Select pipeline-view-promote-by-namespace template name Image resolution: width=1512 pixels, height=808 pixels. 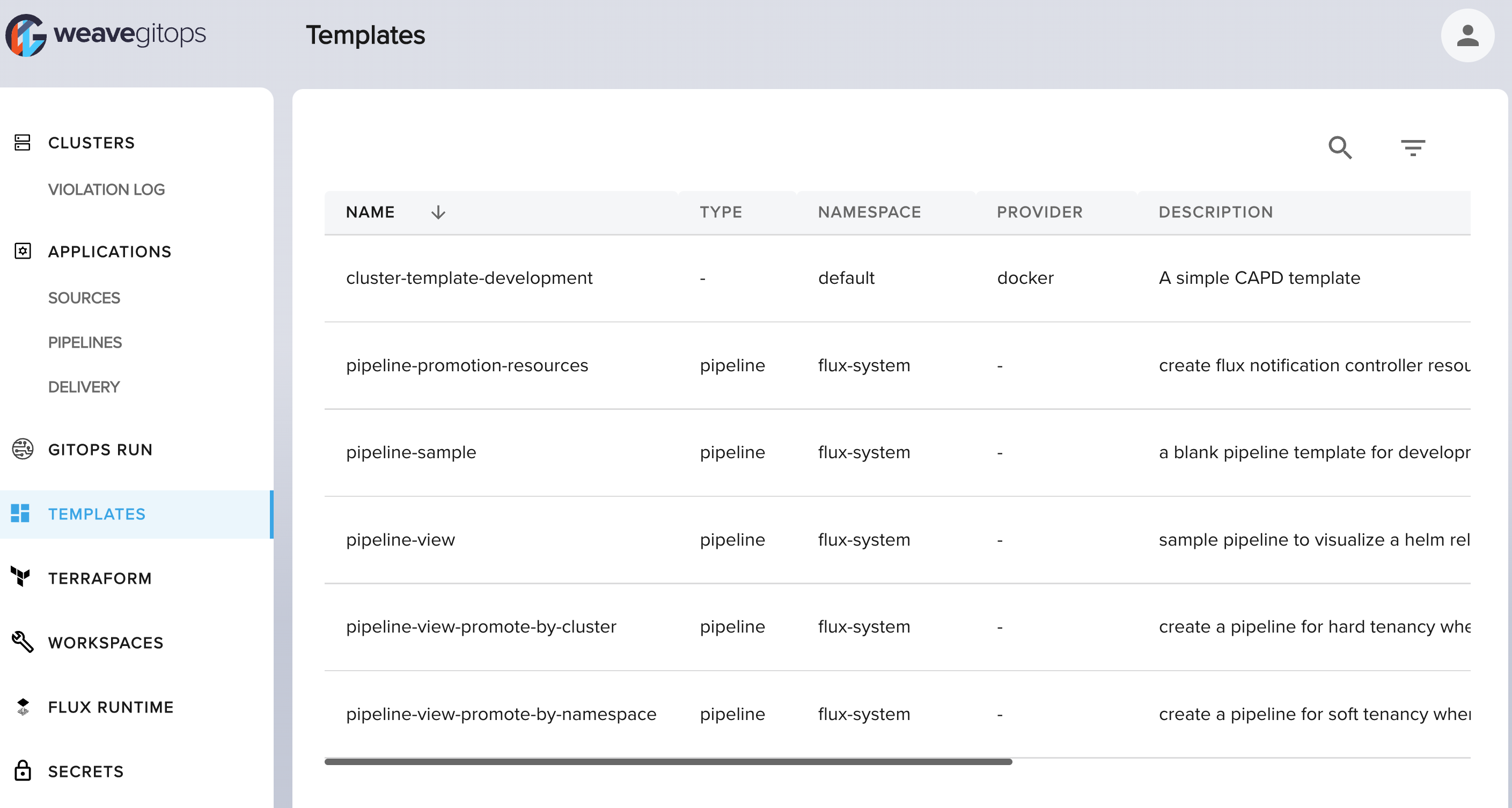501,714
